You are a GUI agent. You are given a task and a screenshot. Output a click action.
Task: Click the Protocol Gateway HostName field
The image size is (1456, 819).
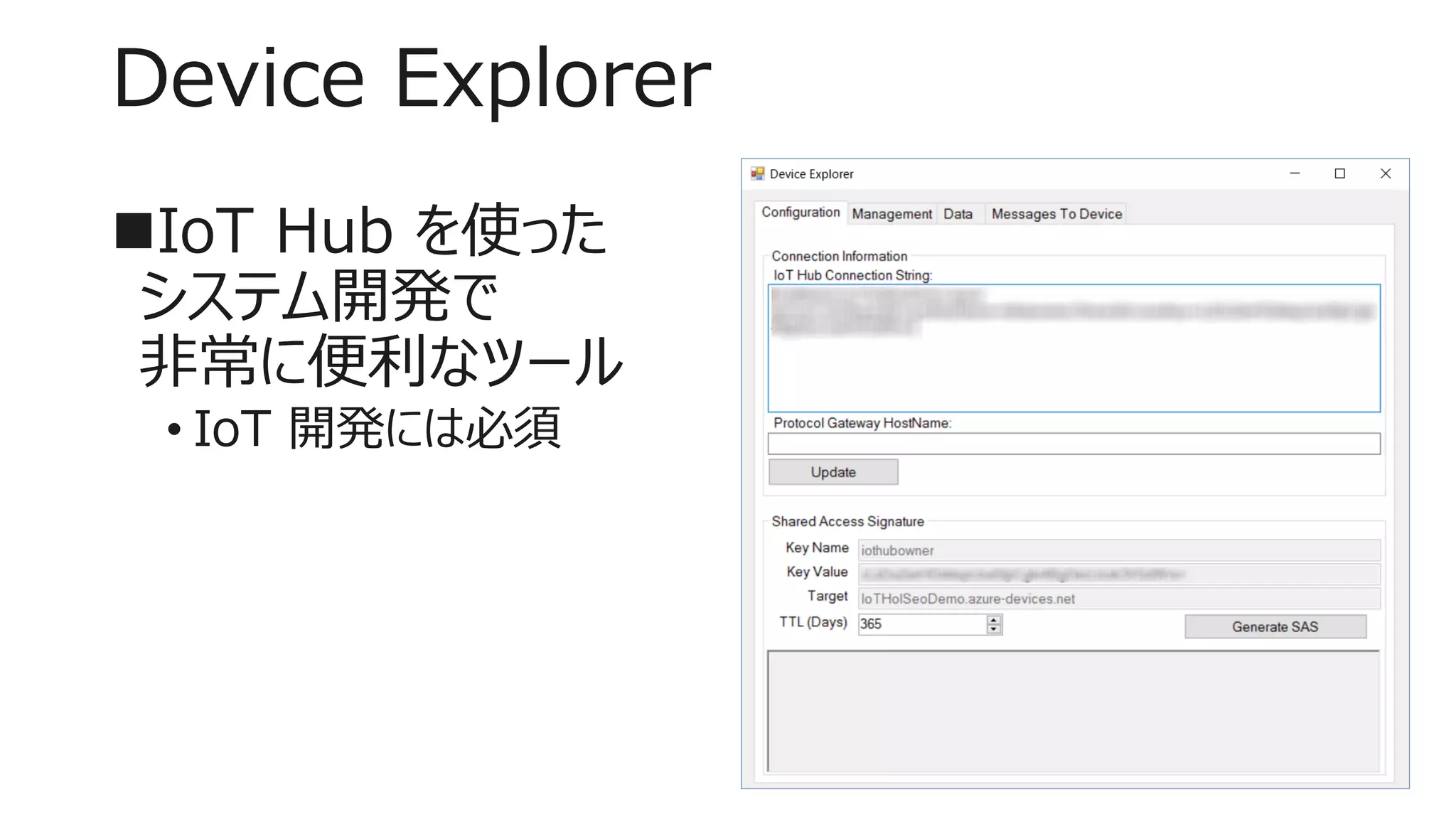pyautogui.click(x=1074, y=444)
